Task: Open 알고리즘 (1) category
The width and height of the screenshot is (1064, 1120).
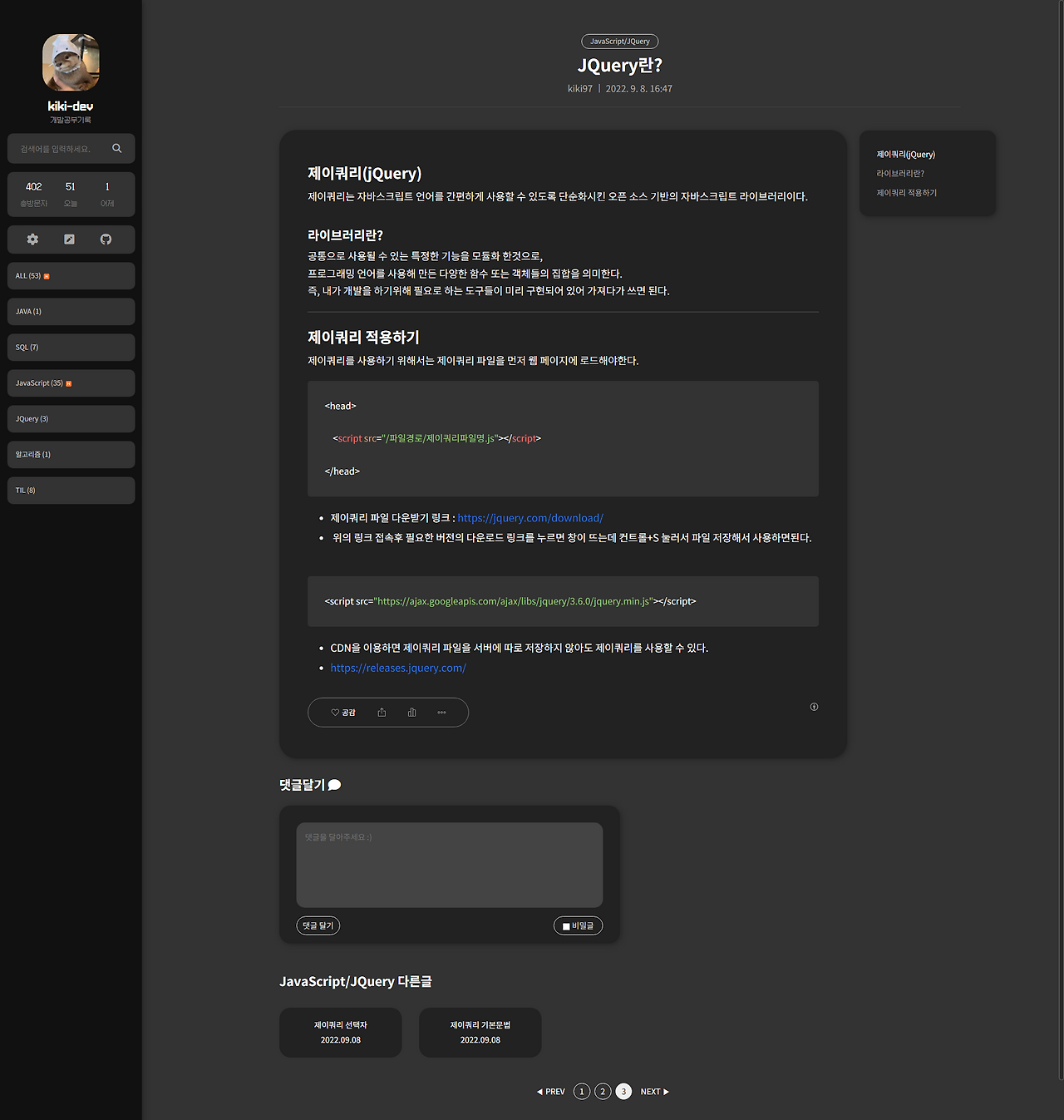Action: click(71, 455)
